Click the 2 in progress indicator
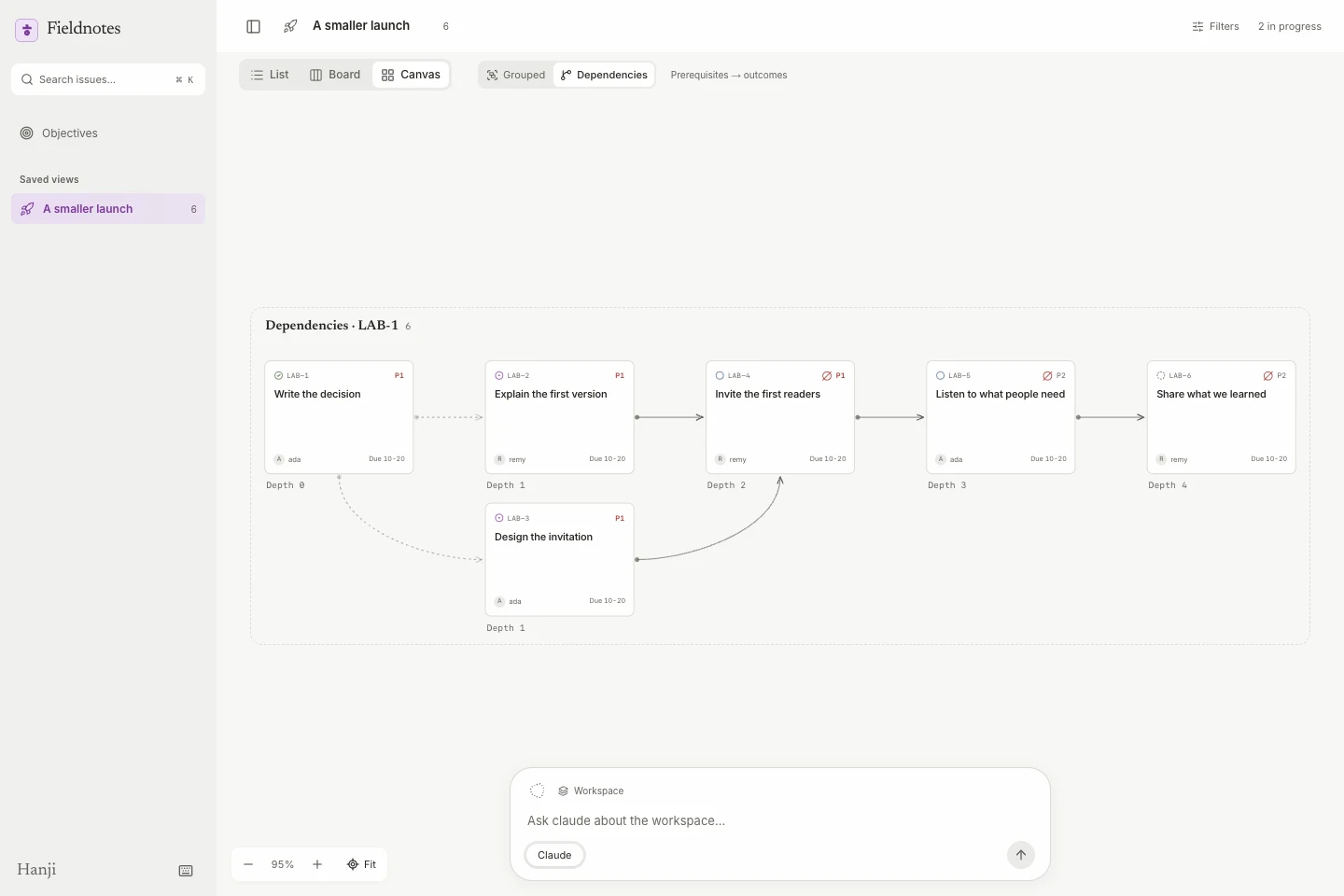Screen dimensions: 1344x896 coord(1290,26)
